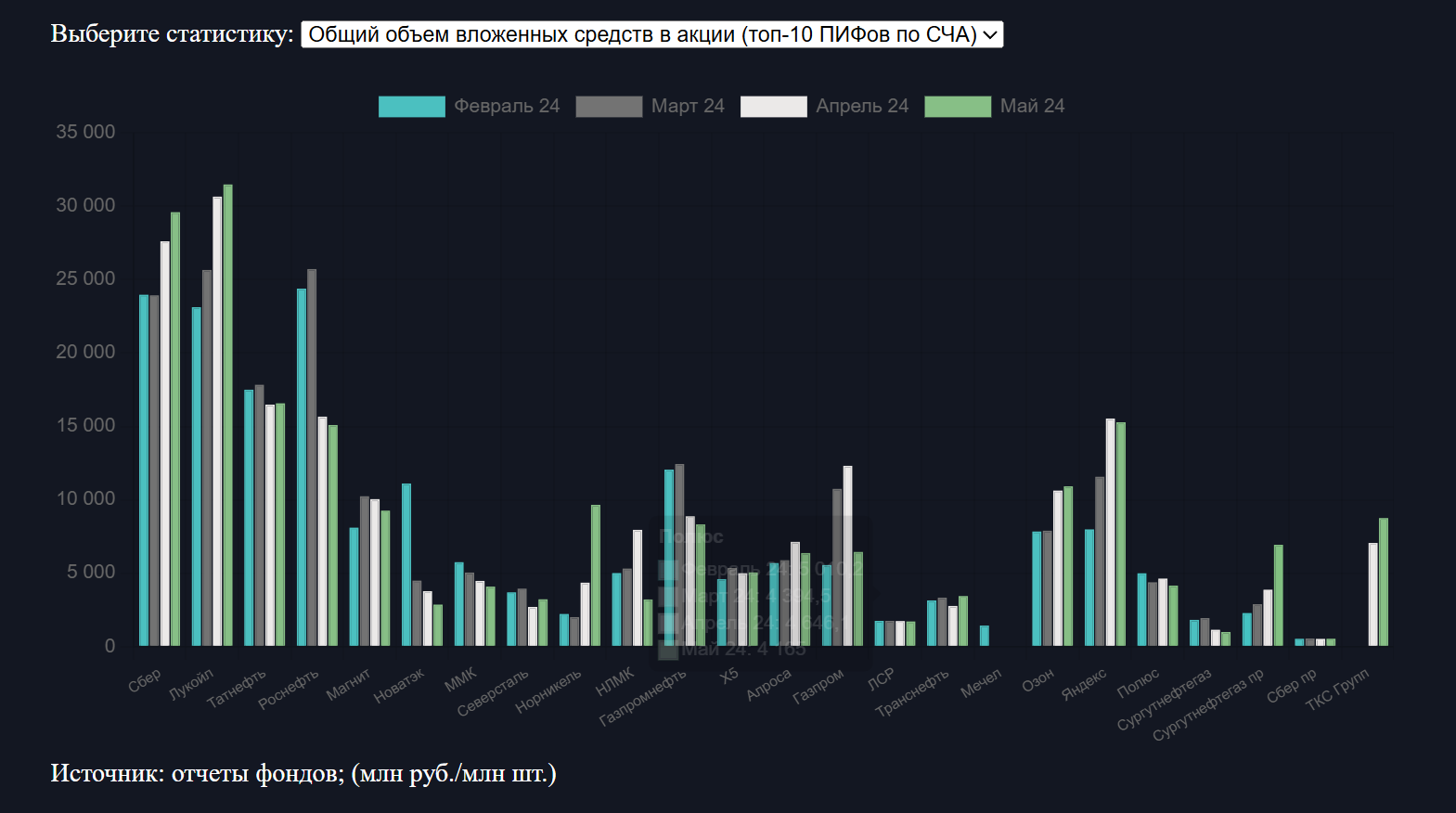Click the Сургутнефтегаз пр May 24 green bar
The height and width of the screenshot is (813, 1456).
point(1279,595)
